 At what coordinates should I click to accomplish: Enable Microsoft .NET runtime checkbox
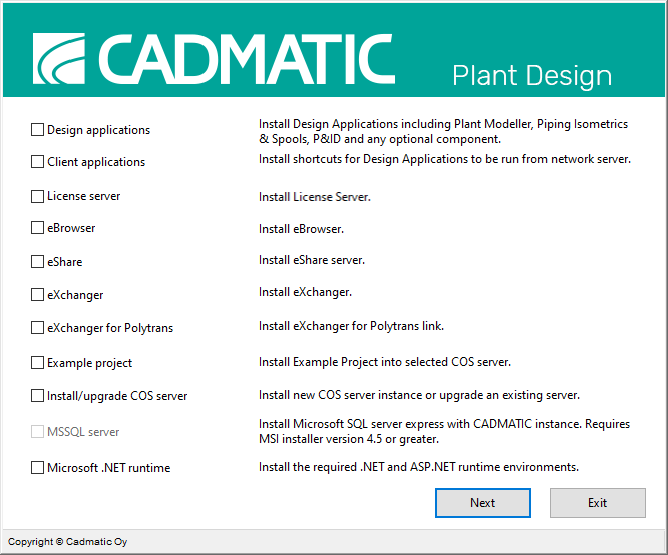38,468
